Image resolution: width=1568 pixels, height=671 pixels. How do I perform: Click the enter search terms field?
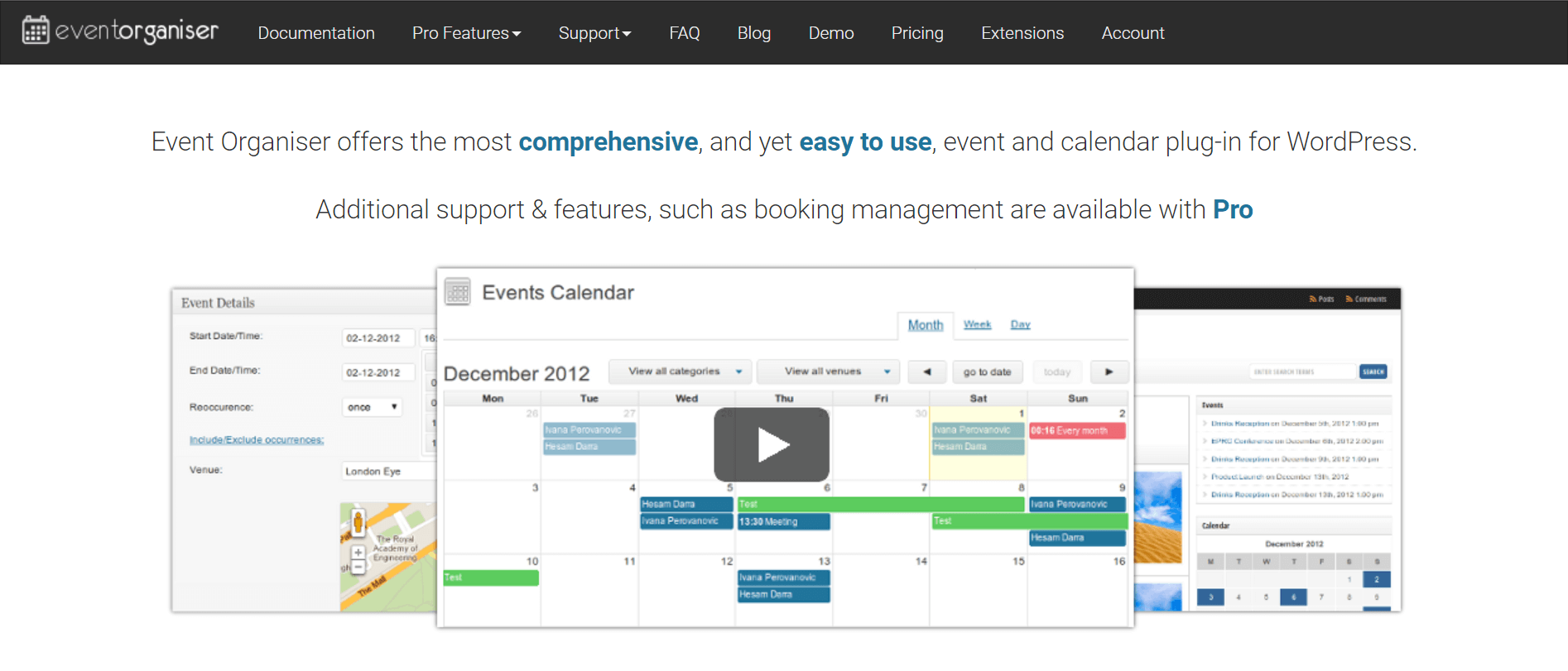coord(1304,371)
